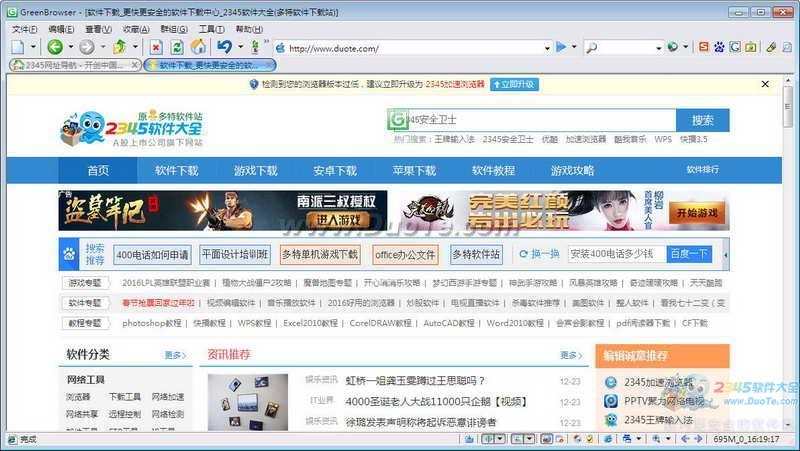Open the 游戏下载 navigation link

255,170
